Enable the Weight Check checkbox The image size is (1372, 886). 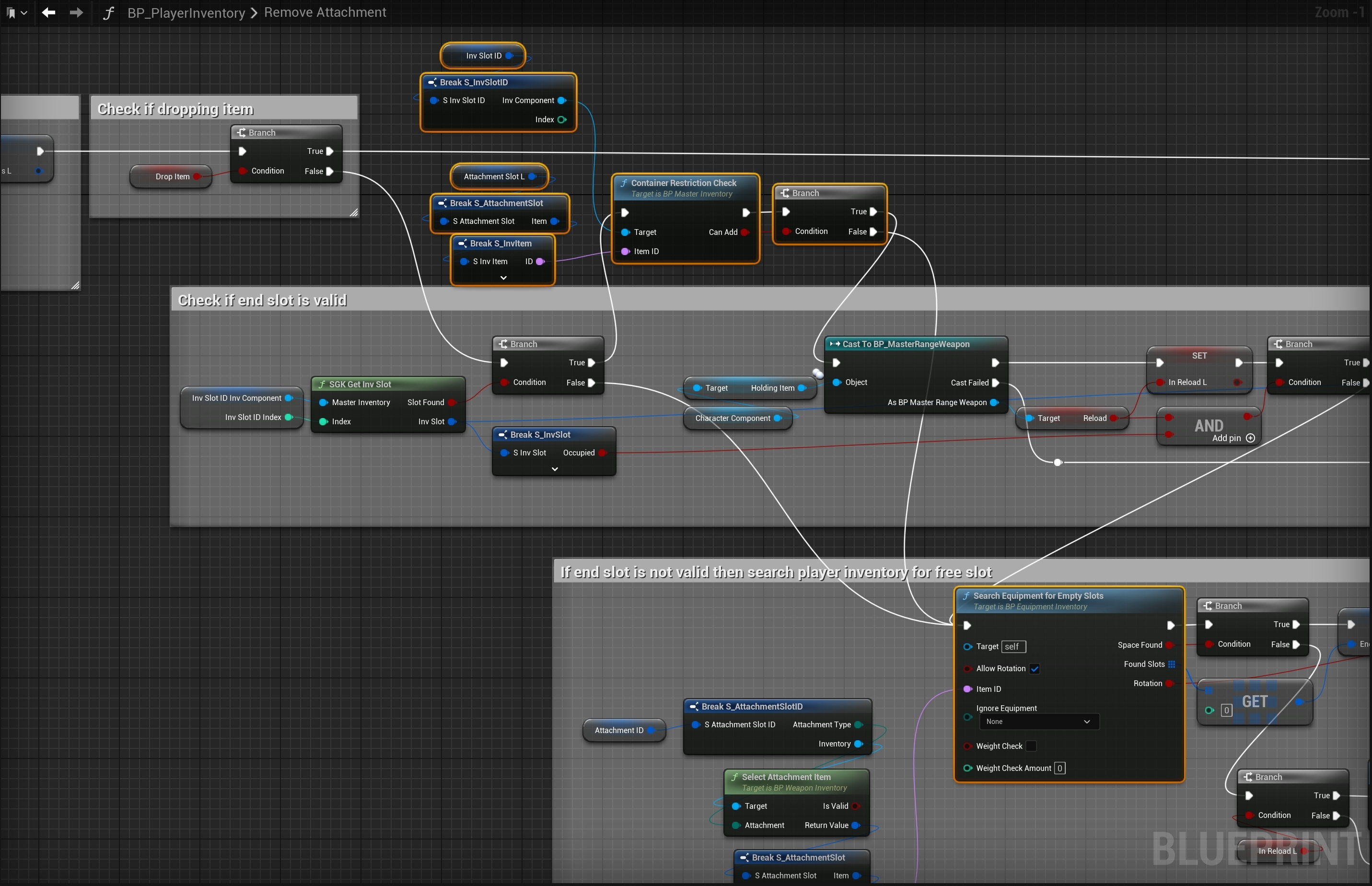(x=1032, y=746)
